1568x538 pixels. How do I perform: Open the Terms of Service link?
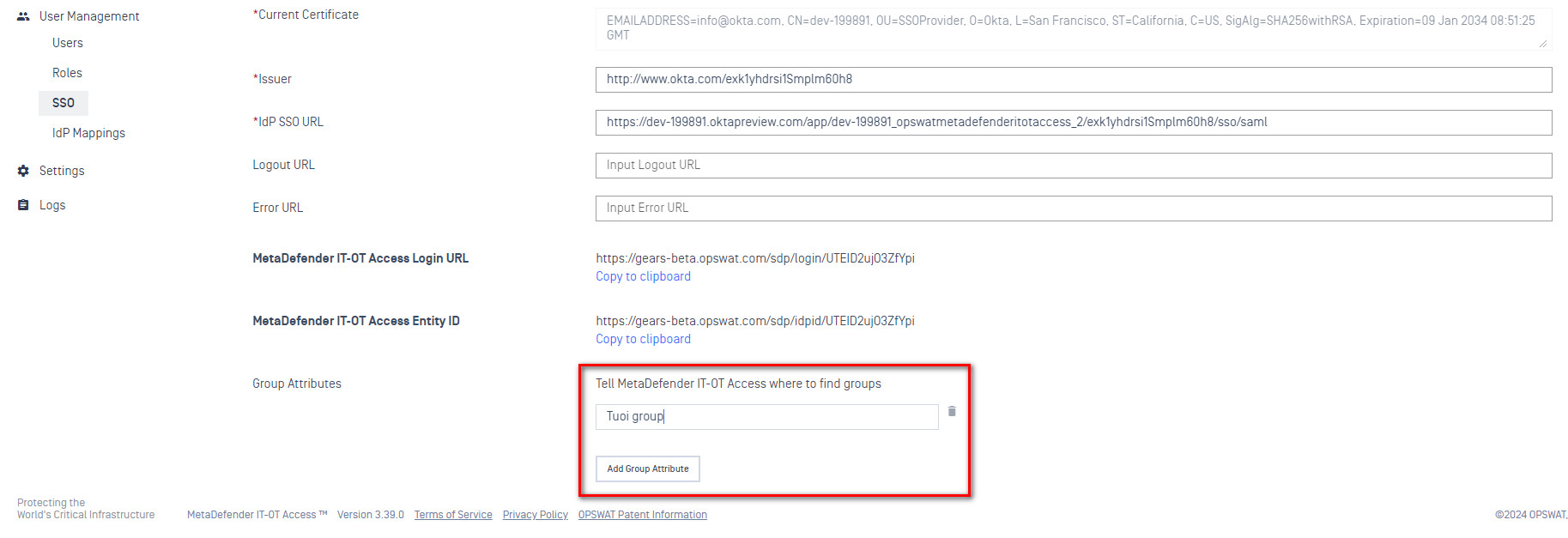coord(453,515)
